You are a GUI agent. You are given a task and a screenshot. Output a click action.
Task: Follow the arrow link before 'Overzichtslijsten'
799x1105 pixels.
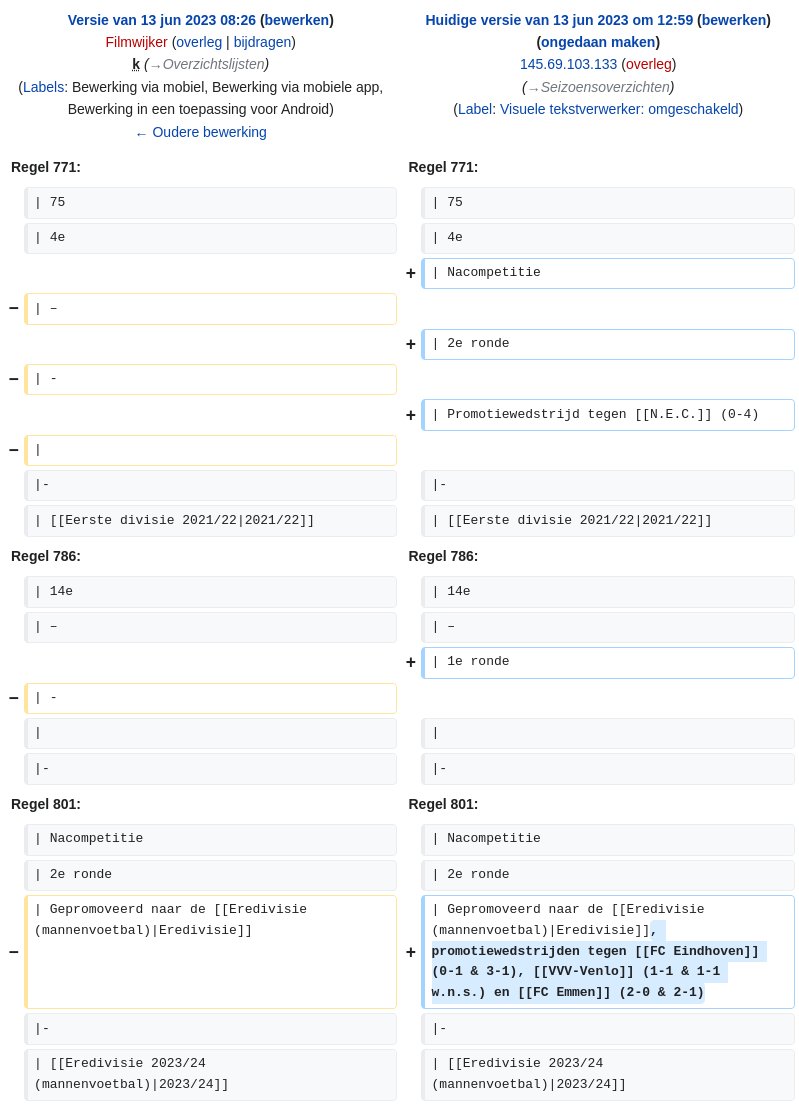(155, 65)
